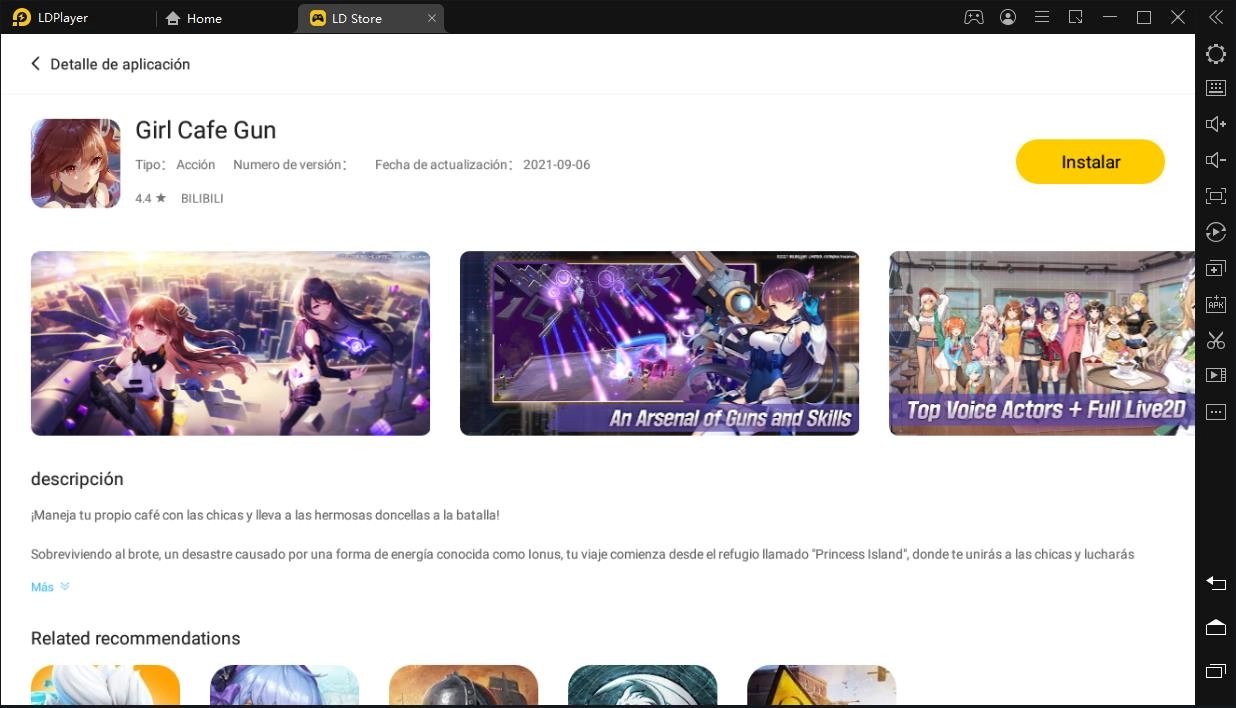Open the third related recommendation with helmet

tap(463, 686)
